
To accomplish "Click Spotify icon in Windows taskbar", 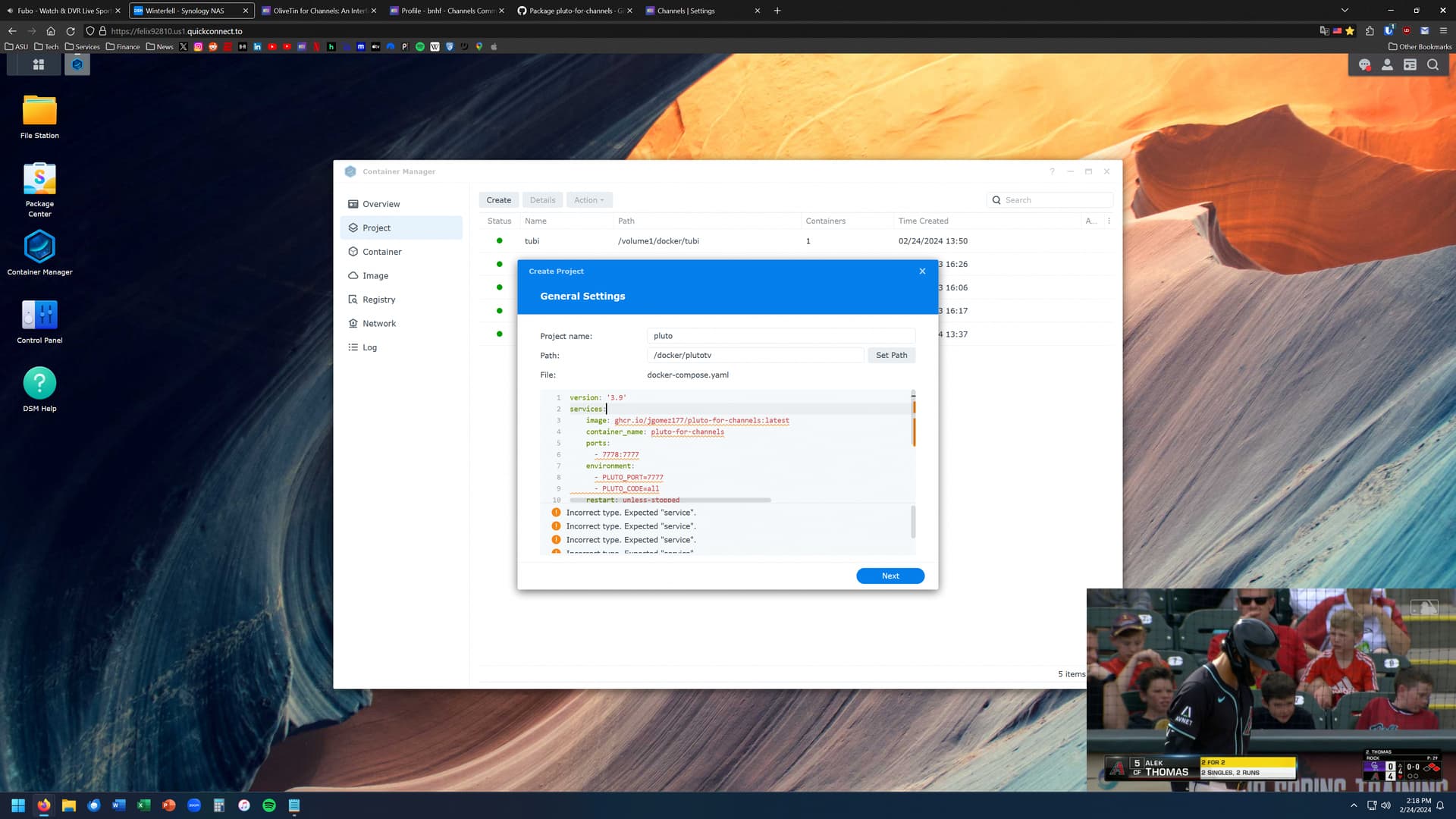I will point(269,805).
